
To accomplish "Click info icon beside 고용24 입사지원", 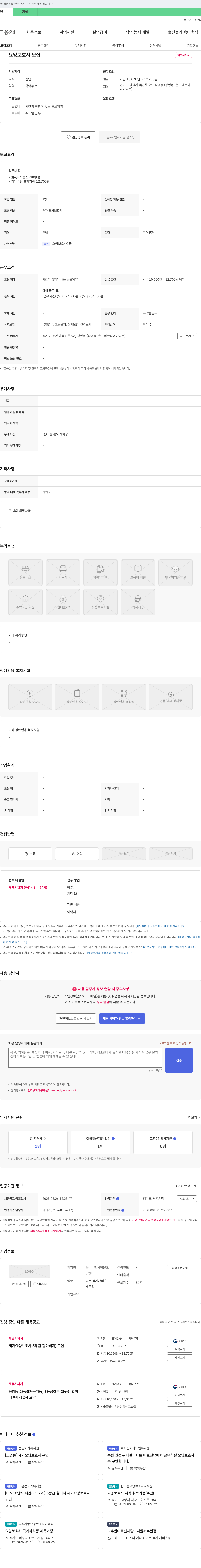I will point(174,1138).
